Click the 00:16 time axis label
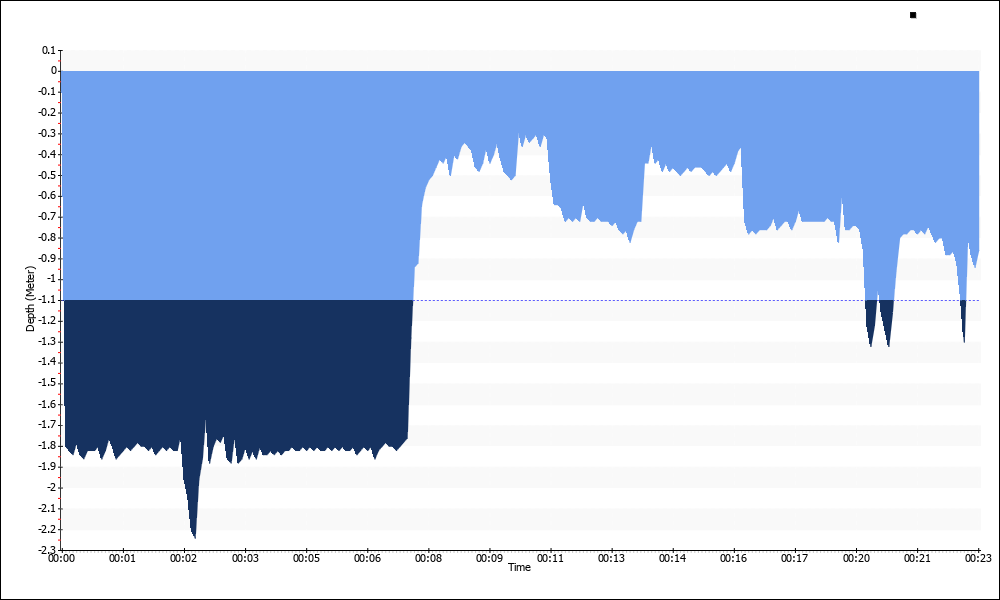This screenshot has width=1000, height=600. [x=734, y=559]
